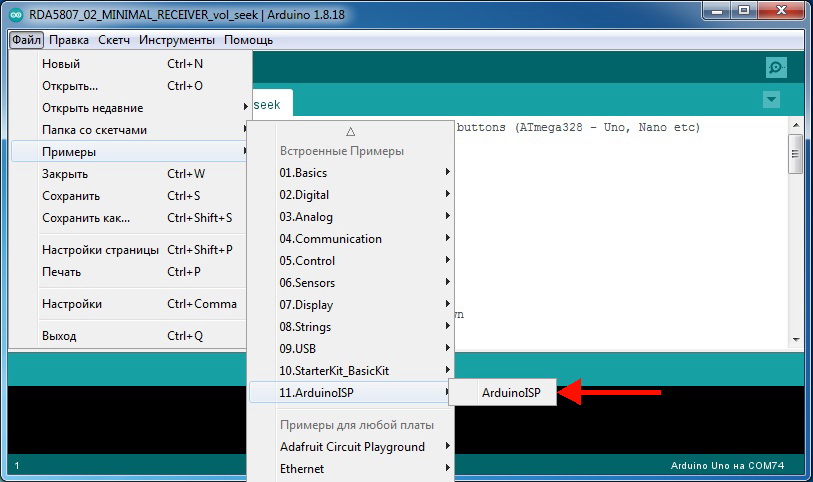
Task: Choose Открыть... menu entry
Action: click(129, 86)
